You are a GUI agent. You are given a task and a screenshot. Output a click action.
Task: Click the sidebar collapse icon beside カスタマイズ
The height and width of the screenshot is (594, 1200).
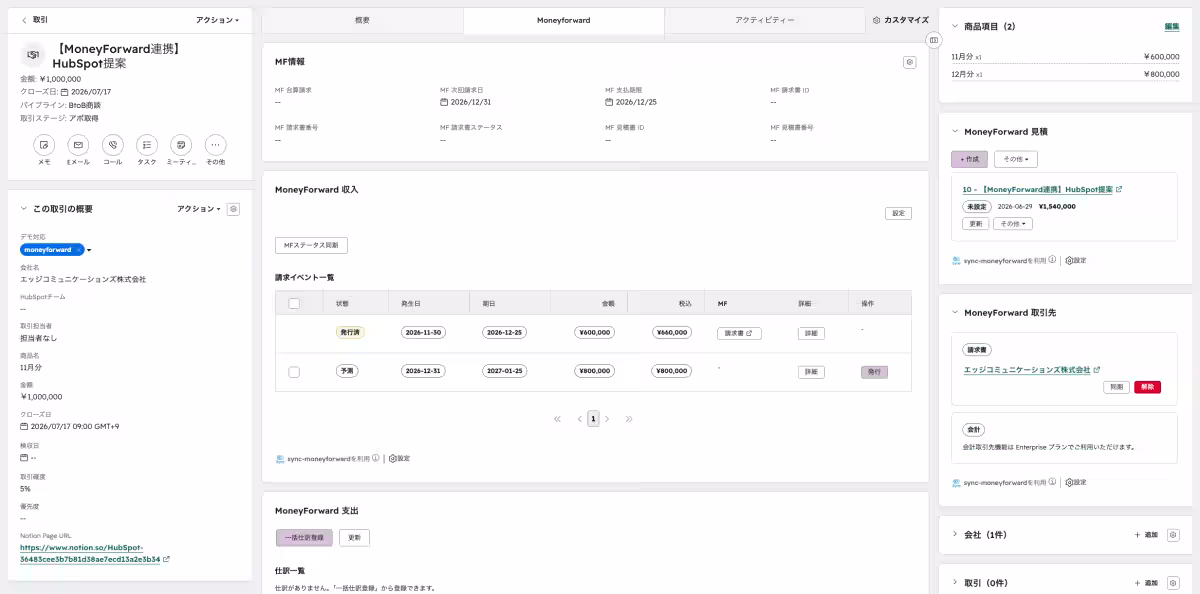coord(933,40)
